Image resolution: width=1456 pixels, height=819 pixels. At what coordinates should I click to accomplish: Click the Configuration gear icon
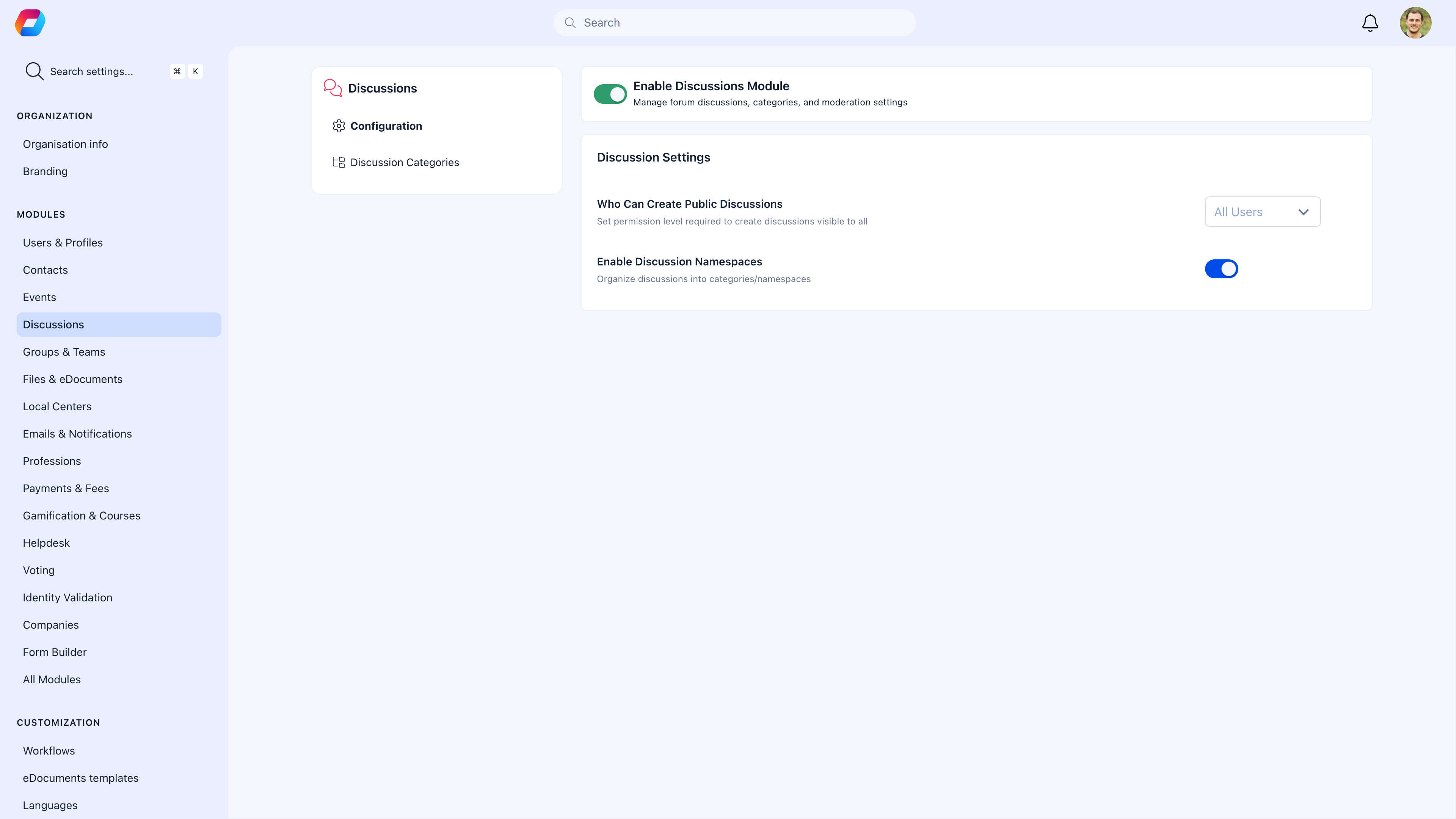pos(339,126)
